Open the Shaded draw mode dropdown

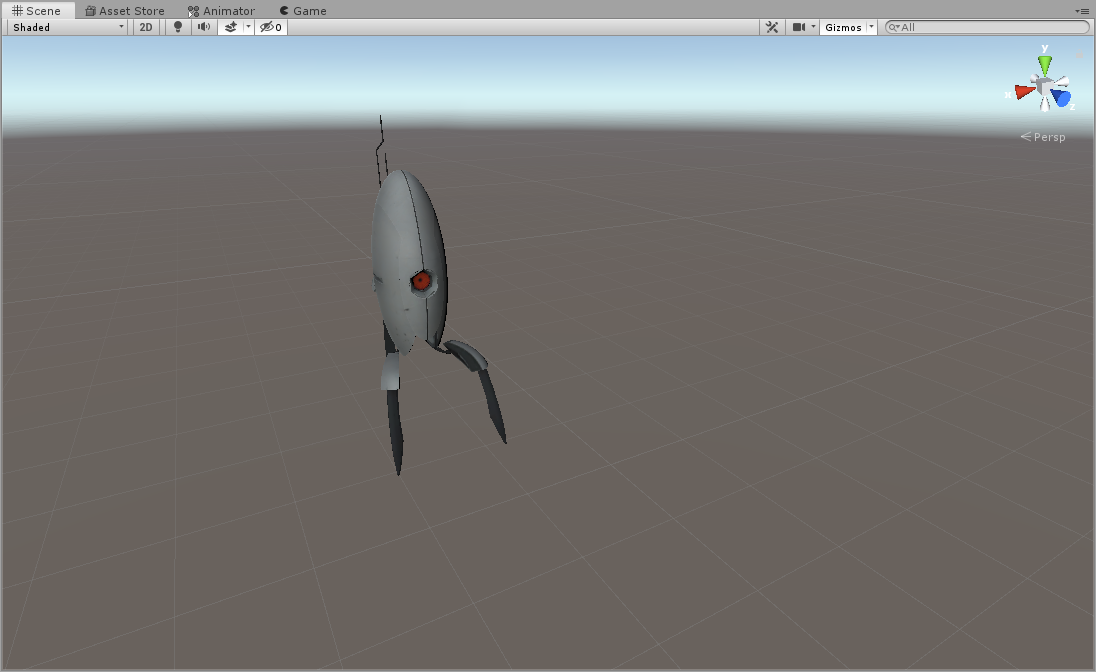tap(68, 27)
